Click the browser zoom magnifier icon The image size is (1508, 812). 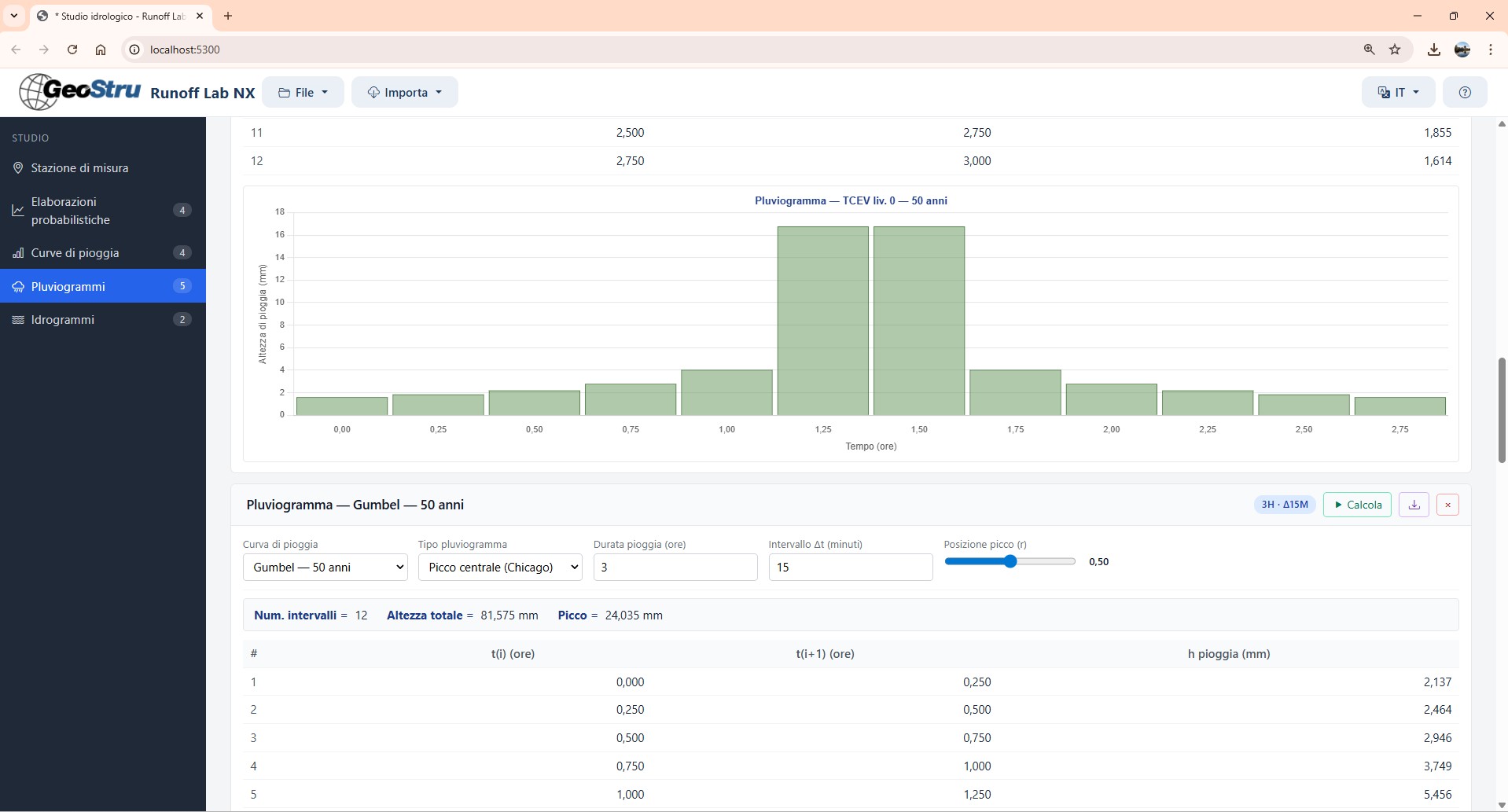[1369, 50]
